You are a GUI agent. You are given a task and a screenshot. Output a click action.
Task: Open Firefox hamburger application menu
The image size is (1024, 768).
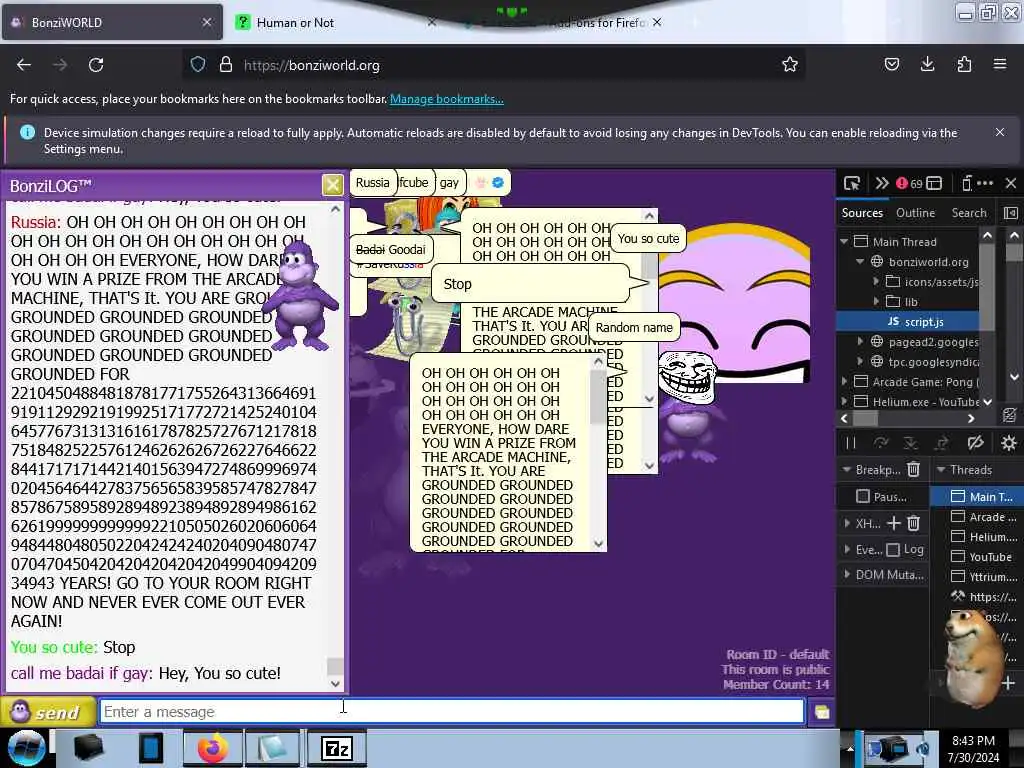coord(1000,64)
